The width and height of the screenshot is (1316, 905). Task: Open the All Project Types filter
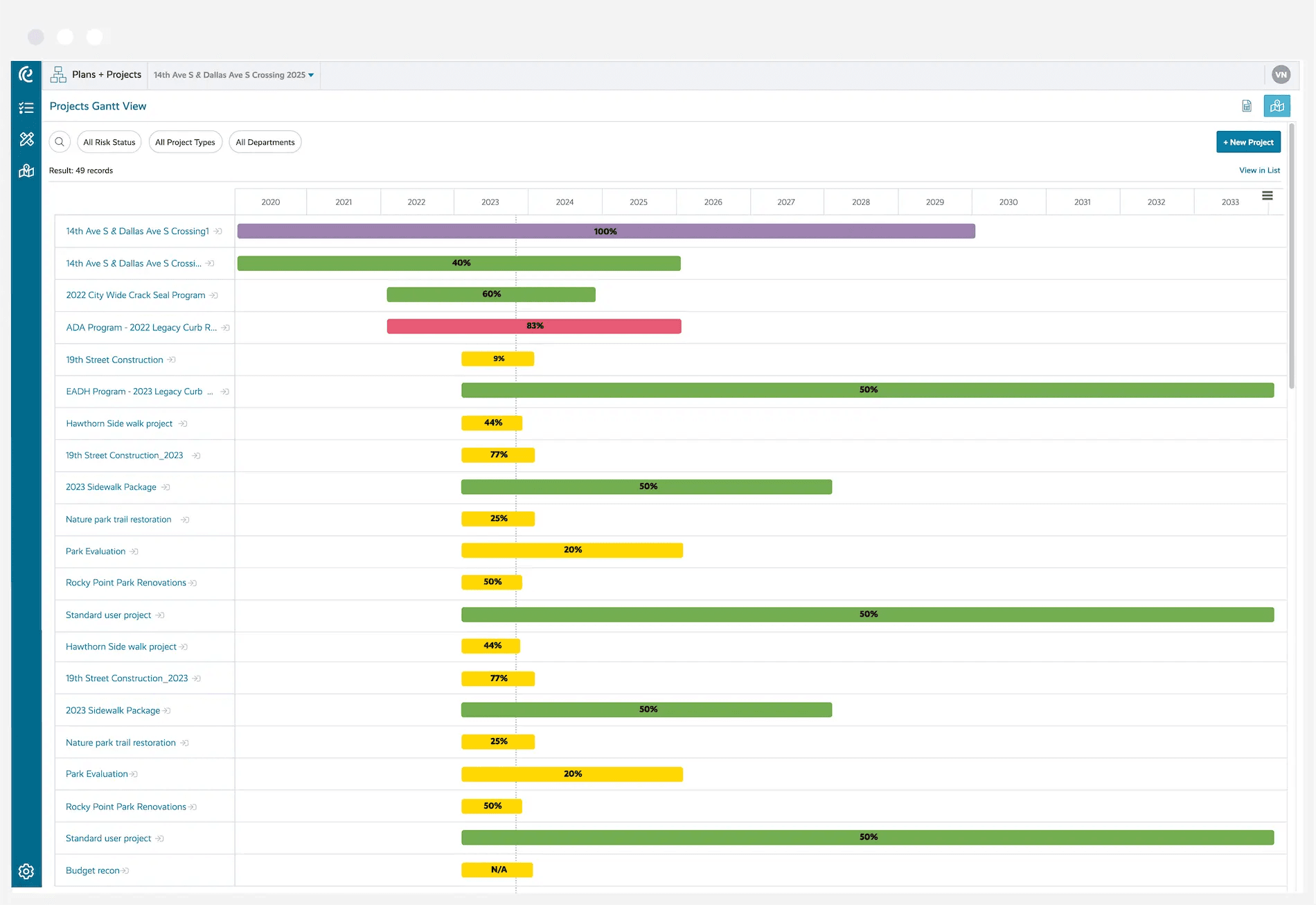[185, 142]
